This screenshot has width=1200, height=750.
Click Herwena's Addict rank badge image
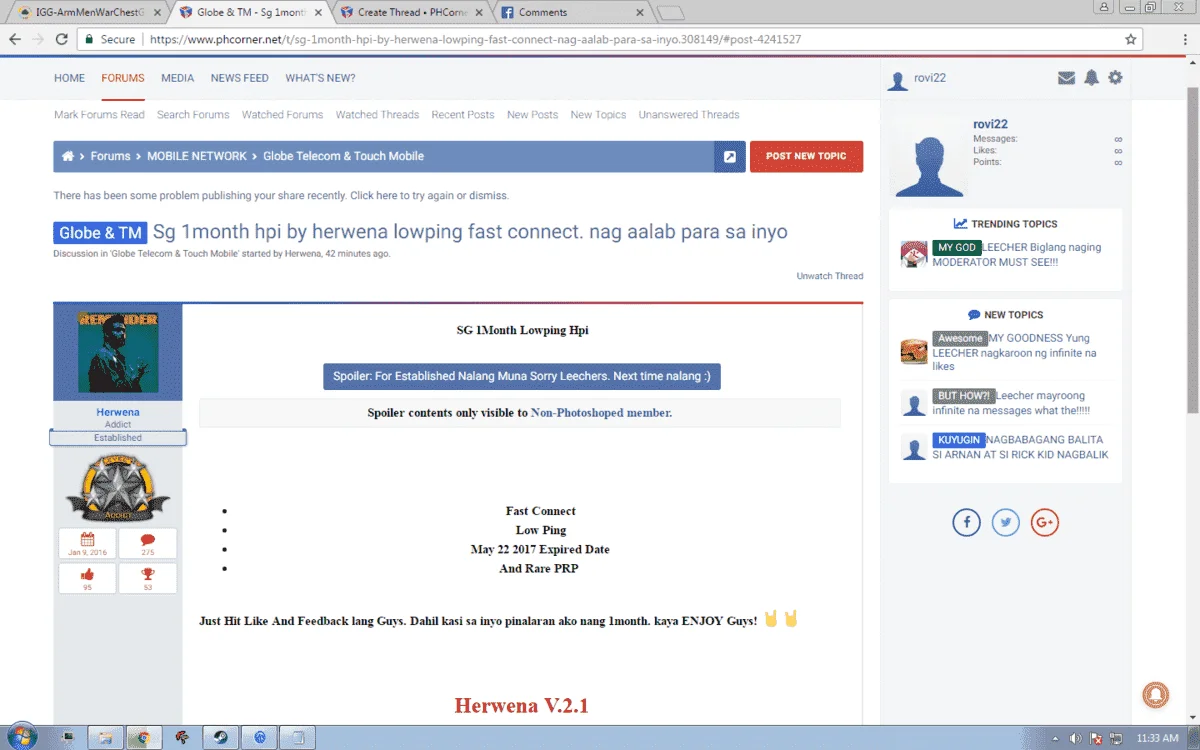118,486
